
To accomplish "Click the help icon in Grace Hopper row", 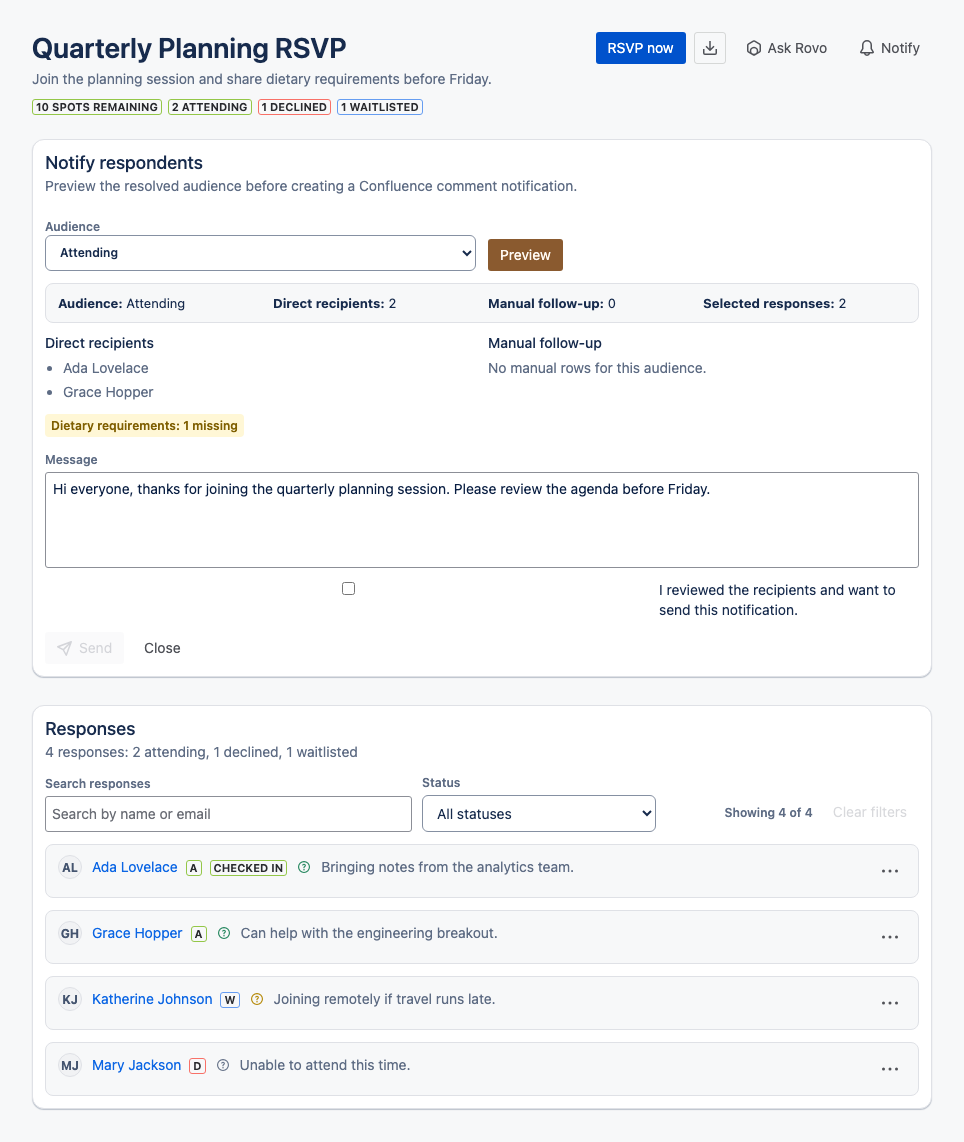I will click(224, 933).
